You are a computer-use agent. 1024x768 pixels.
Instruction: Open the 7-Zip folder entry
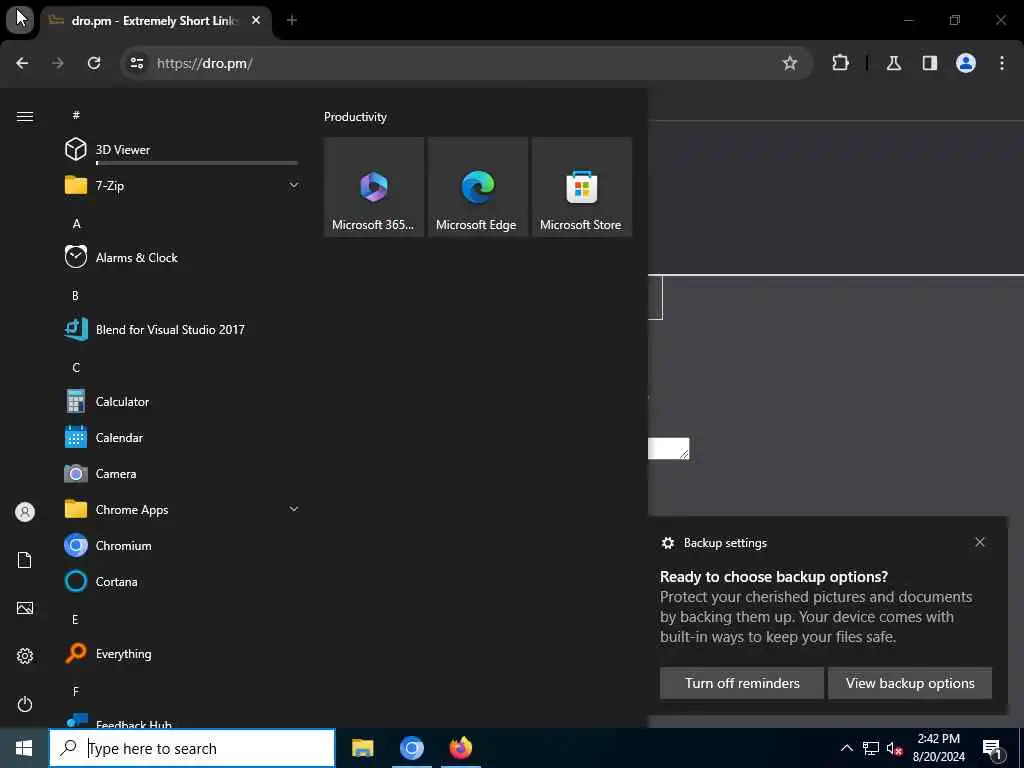(182, 185)
